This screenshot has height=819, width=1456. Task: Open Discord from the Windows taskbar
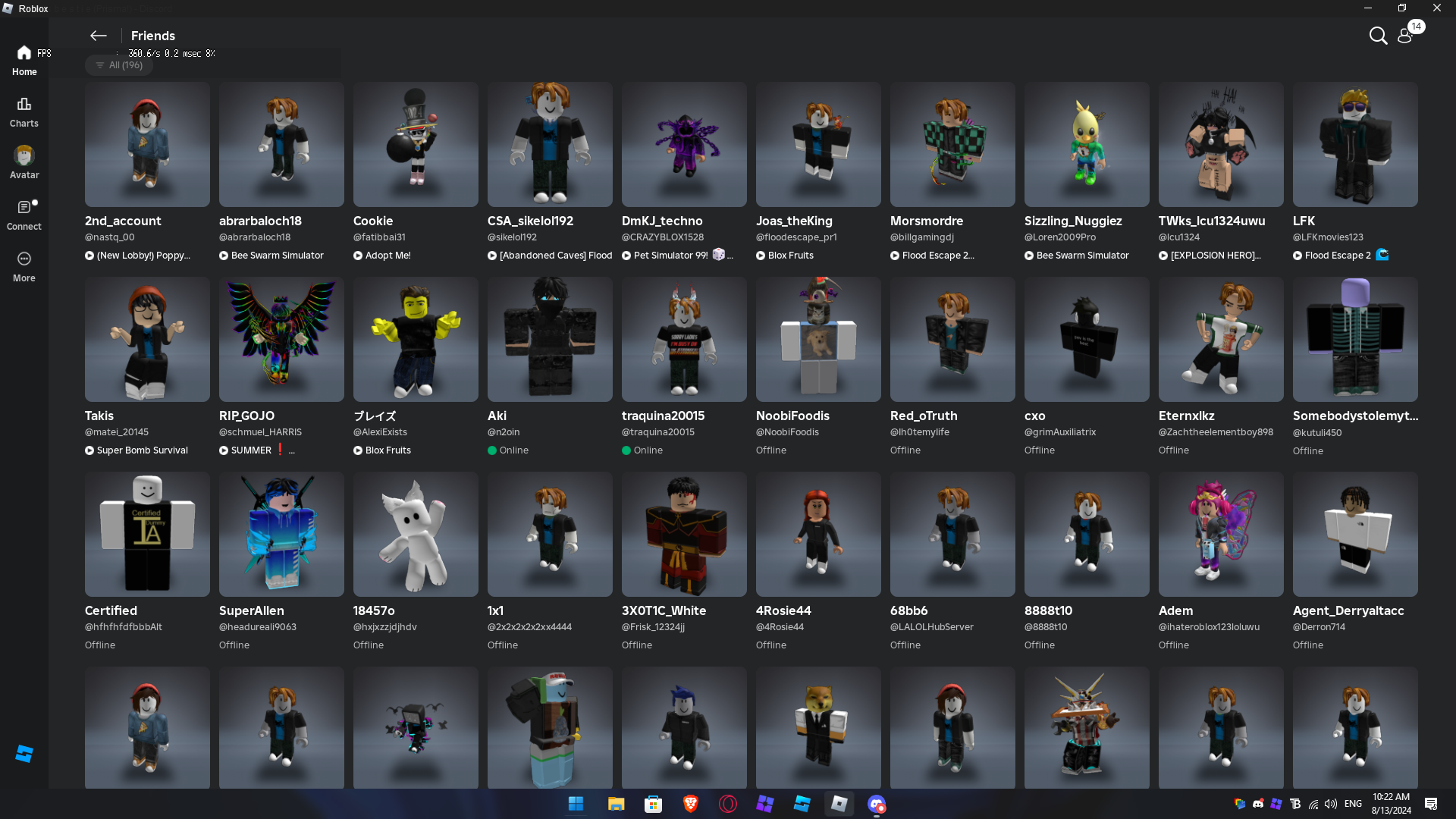point(877,804)
